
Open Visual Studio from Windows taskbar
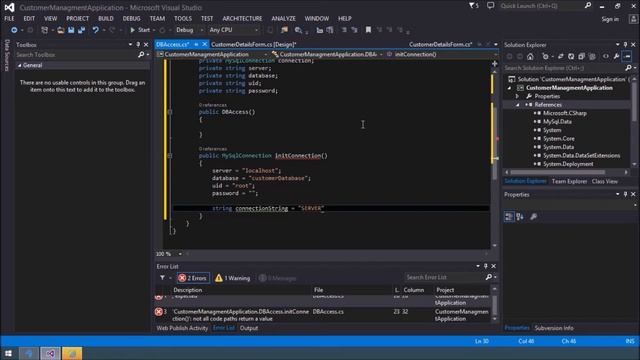click(x=50, y=353)
